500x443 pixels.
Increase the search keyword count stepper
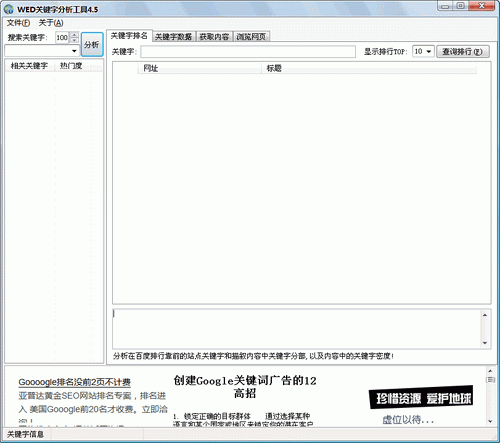[x=75, y=35]
